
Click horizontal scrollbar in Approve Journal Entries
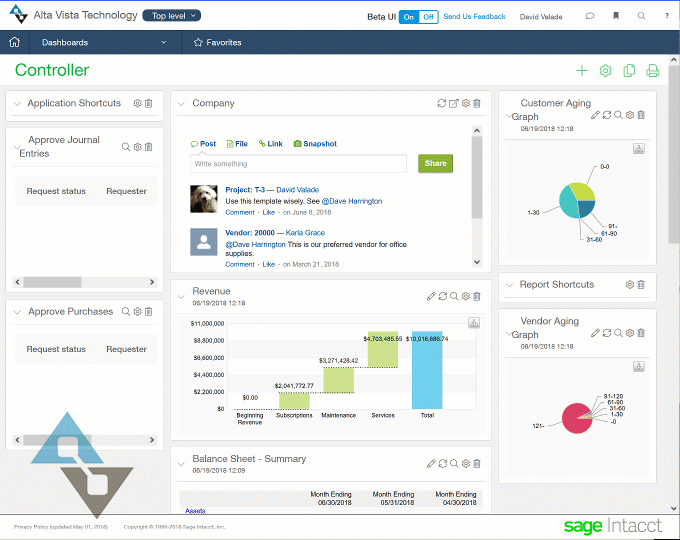click(52, 282)
